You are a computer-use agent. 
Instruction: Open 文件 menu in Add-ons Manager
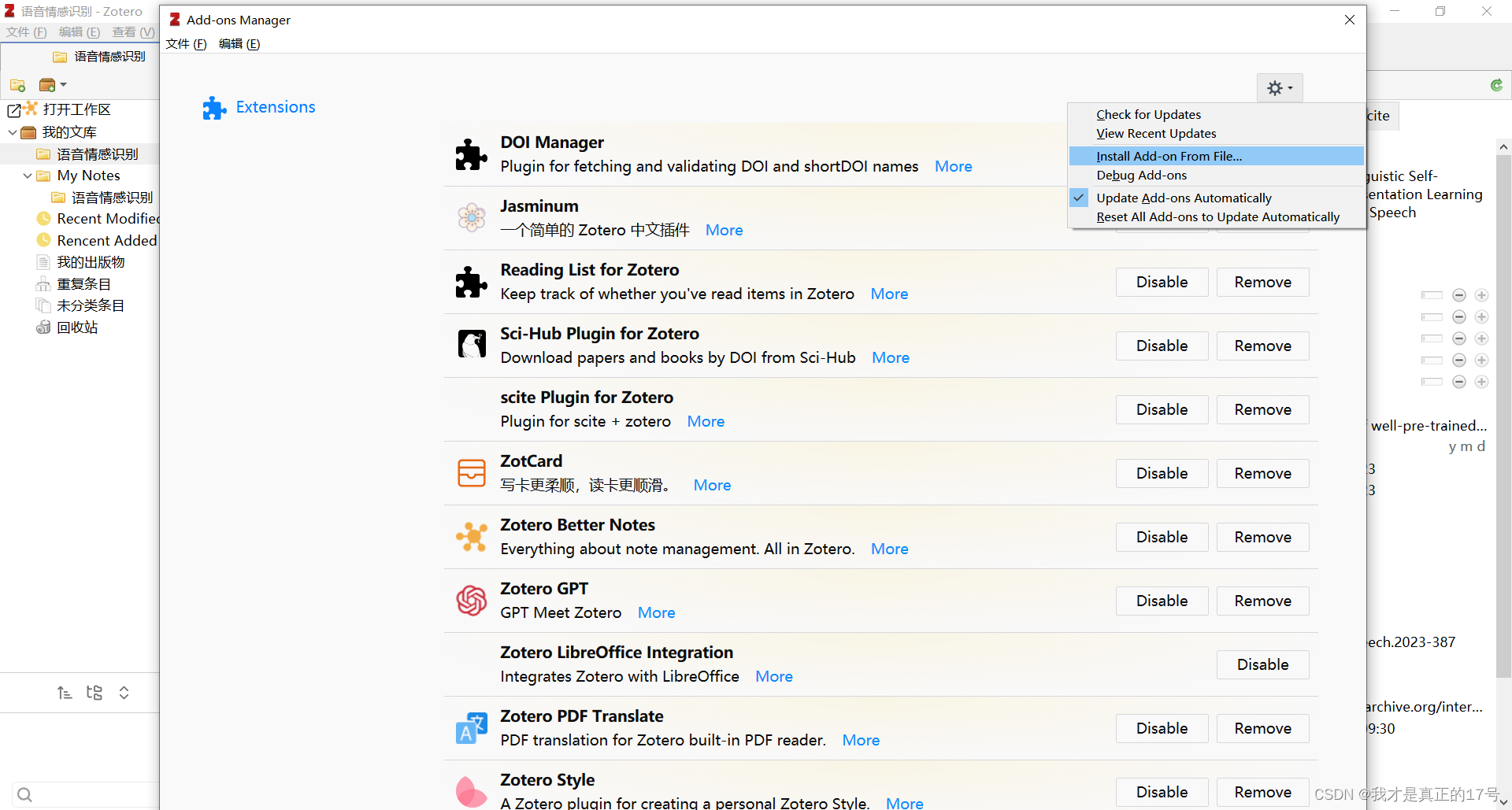coord(187,44)
